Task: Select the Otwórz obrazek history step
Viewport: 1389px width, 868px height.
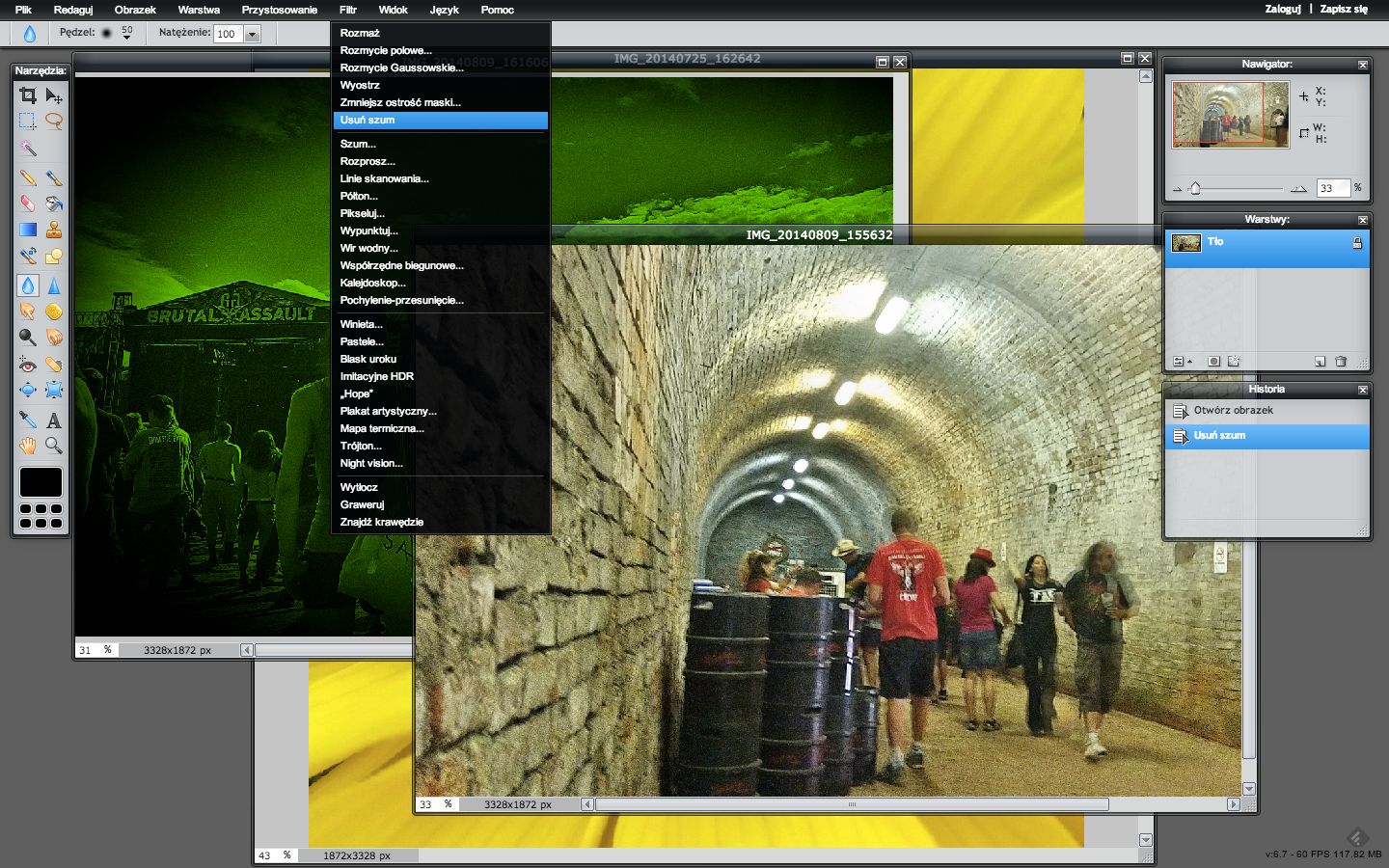Action: coord(1267,411)
